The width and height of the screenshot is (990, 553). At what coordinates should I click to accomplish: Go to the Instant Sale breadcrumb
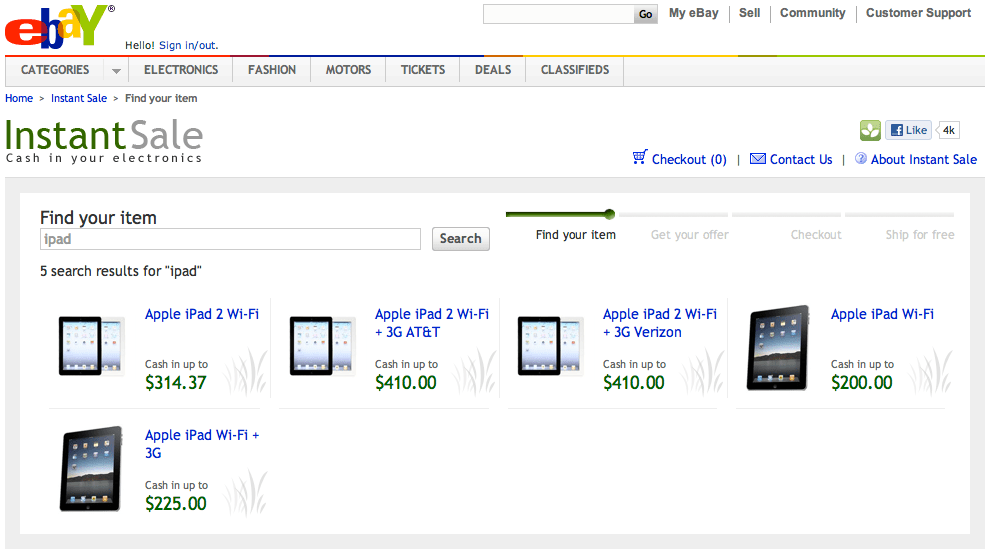pyautogui.click(x=79, y=98)
